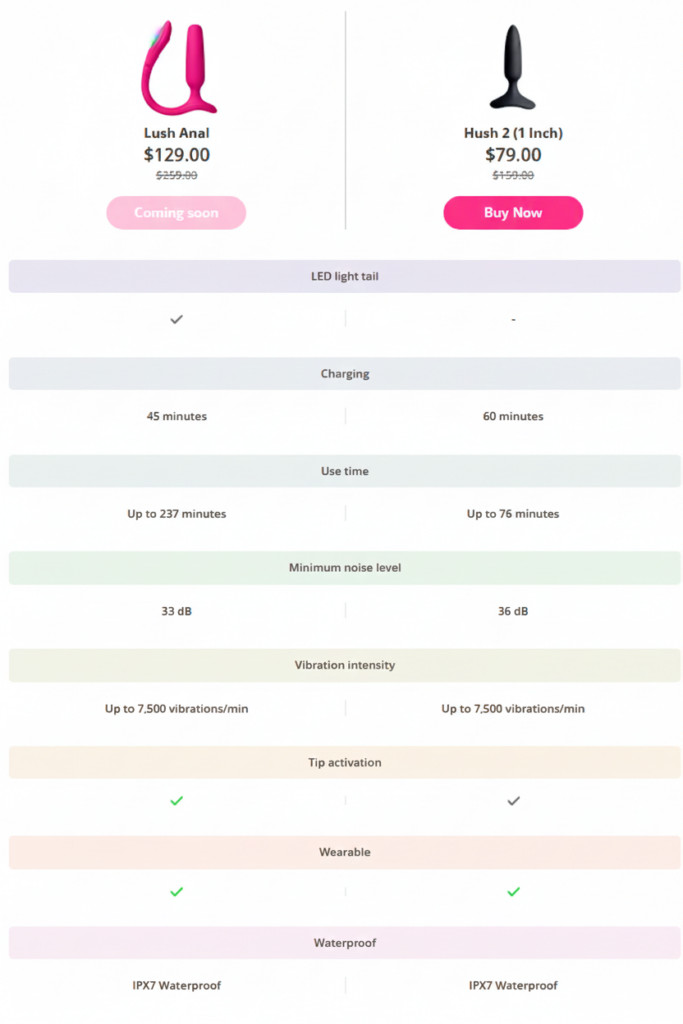Click the LED light tail dash for Hush 2
Image resolution: width=683 pixels, height=1024 pixels.
point(513,320)
